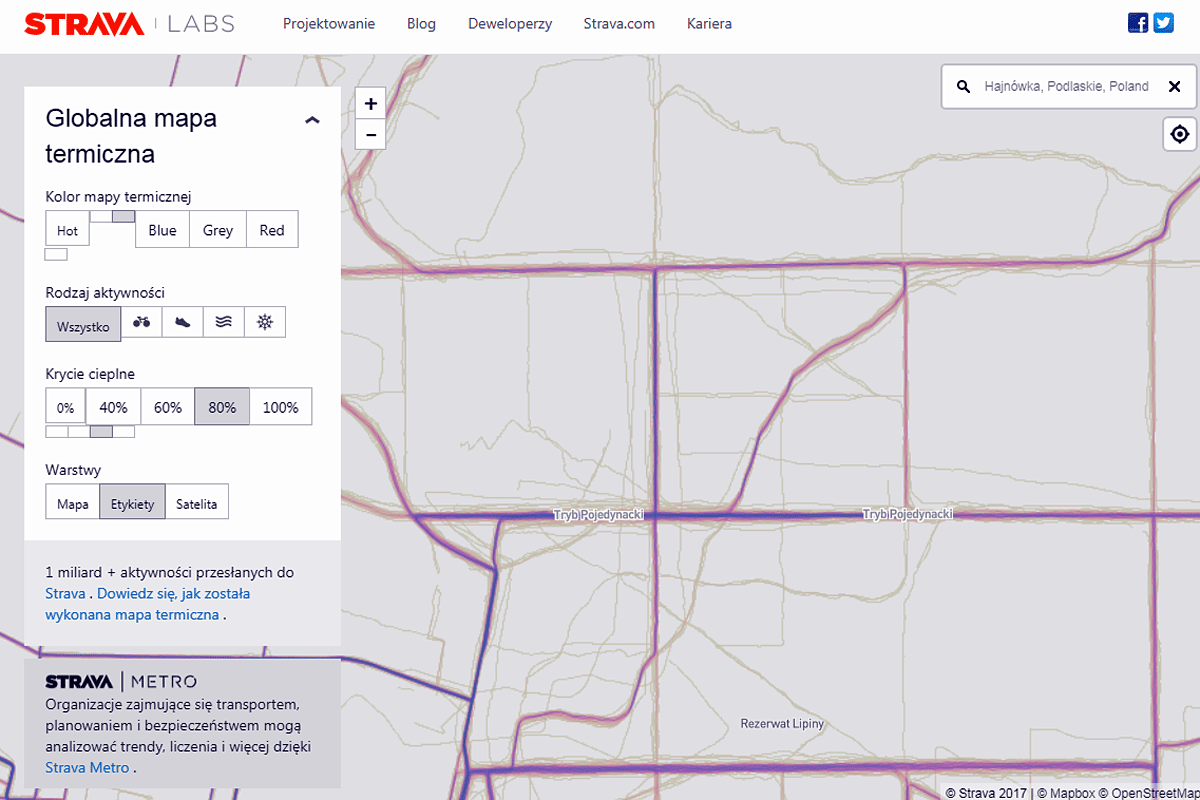This screenshot has height=800, width=1200.
Task: Choose Hot heatmap color
Action: [67, 230]
